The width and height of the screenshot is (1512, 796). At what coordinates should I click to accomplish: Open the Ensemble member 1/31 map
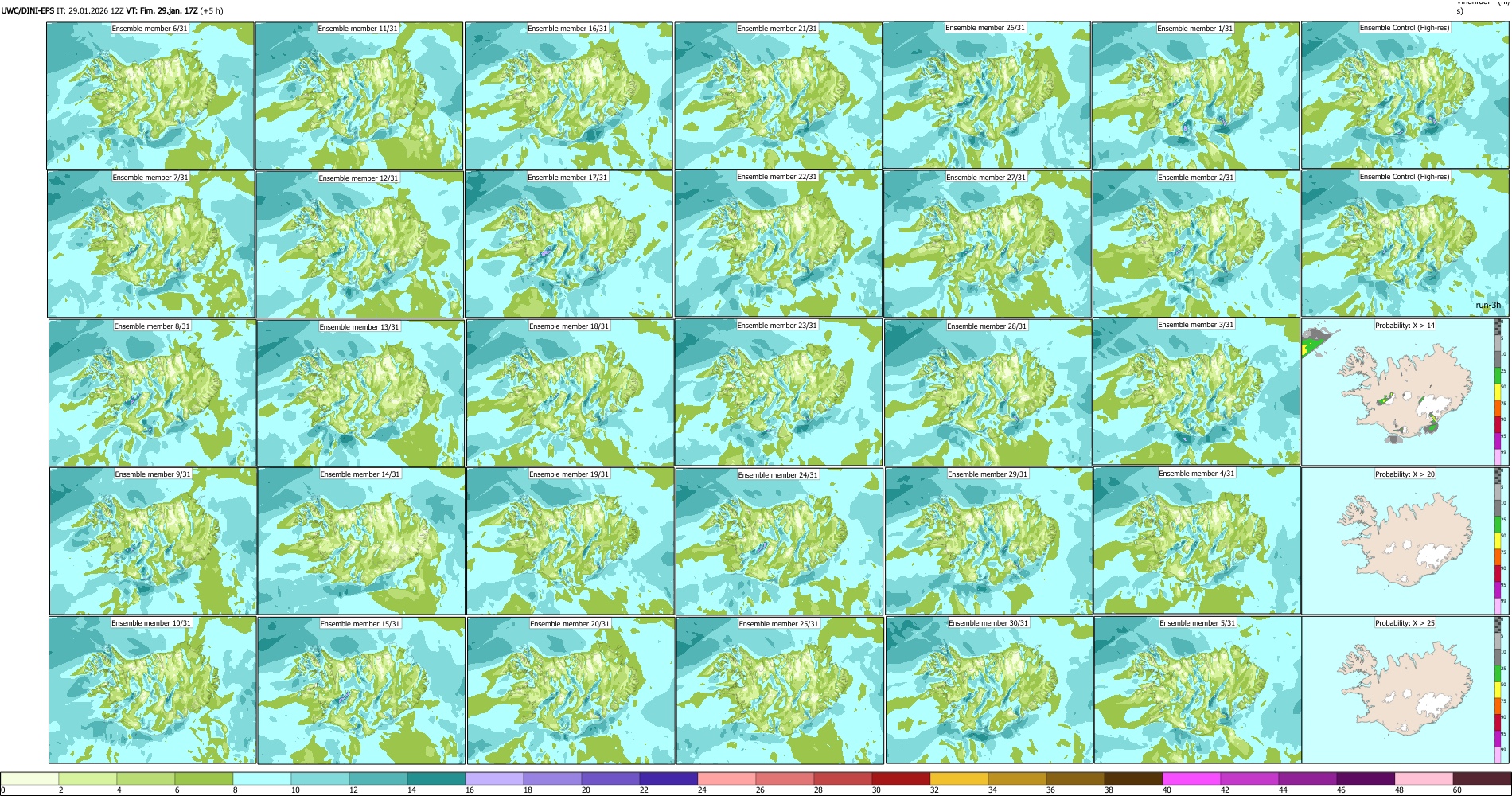(1195, 96)
